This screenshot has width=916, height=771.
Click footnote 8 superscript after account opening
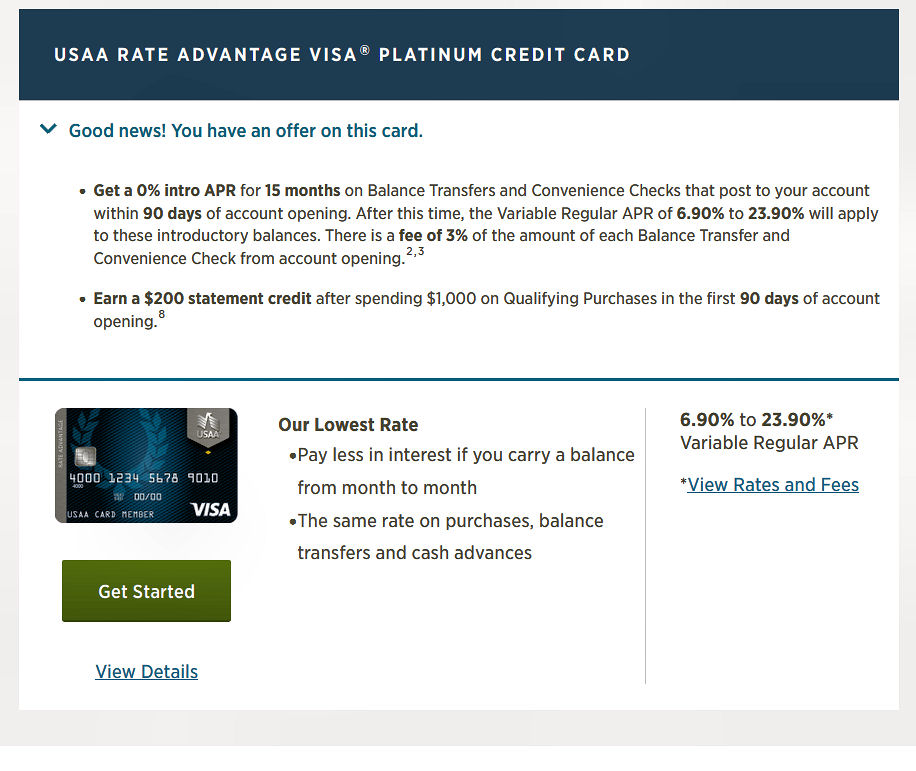(x=162, y=315)
